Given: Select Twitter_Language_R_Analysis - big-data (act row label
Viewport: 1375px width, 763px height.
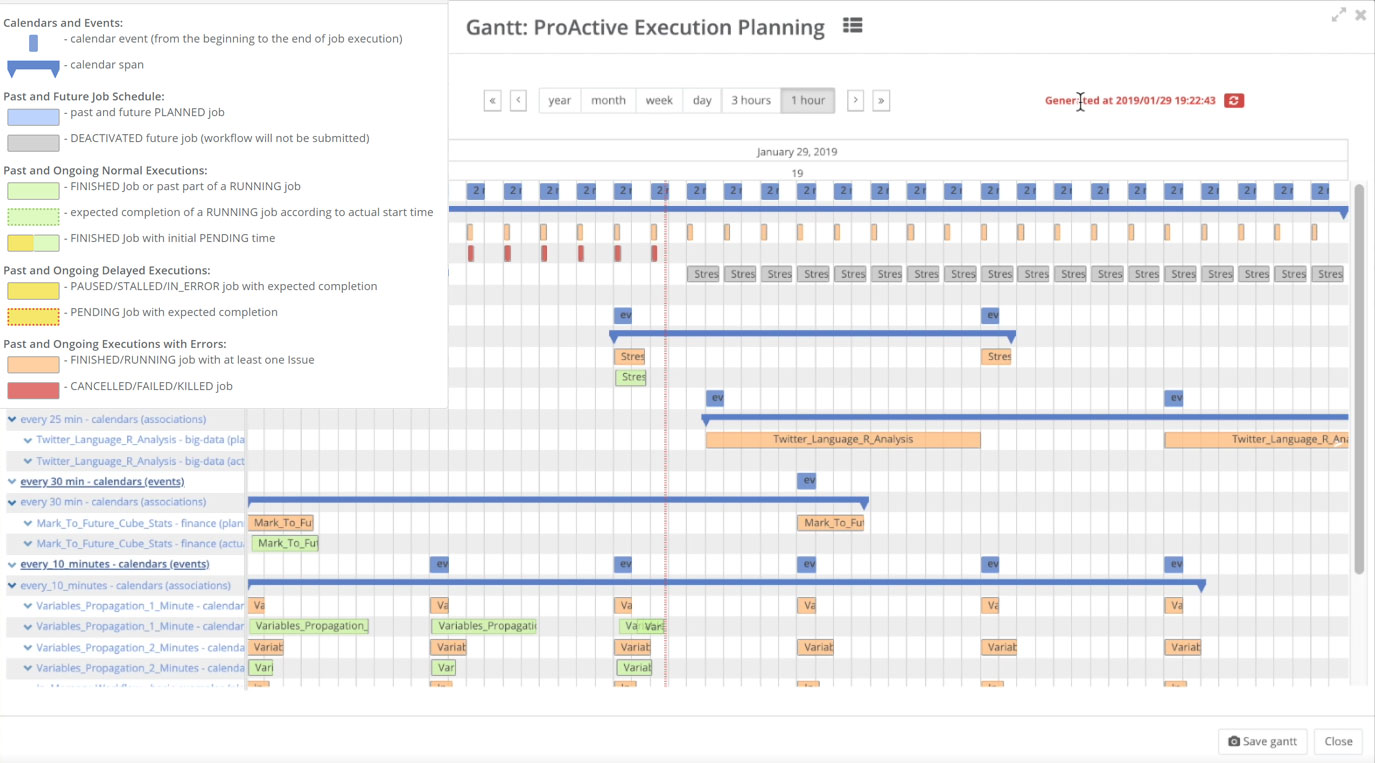Looking at the screenshot, I should point(141,461).
